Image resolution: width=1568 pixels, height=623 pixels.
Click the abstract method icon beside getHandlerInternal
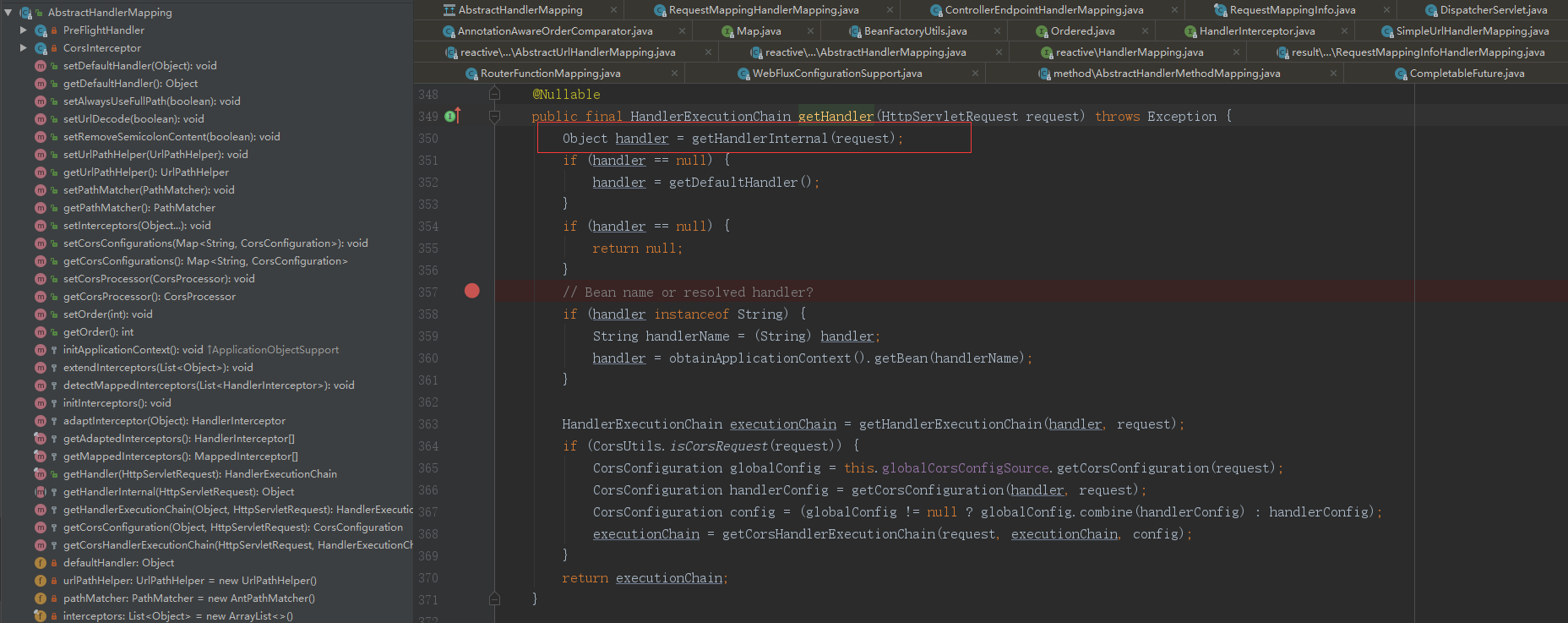[40, 492]
